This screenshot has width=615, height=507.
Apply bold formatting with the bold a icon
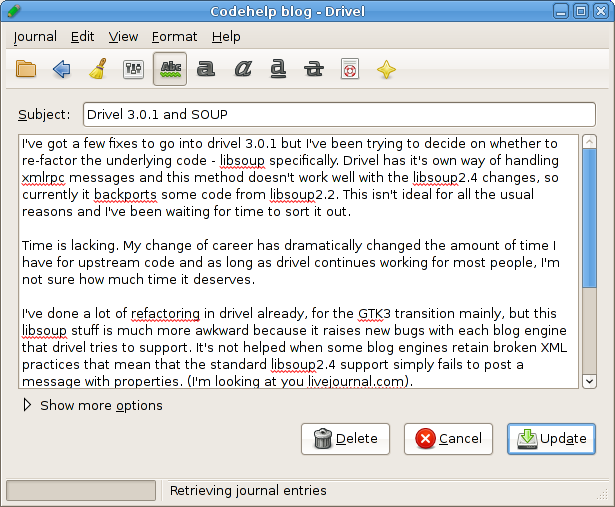click(x=206, y=69)
